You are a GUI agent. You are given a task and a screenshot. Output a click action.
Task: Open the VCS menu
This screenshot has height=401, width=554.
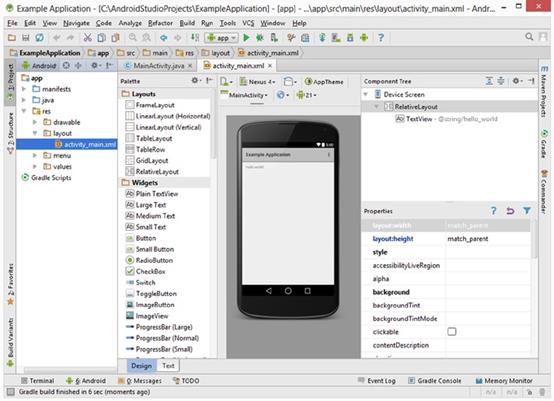click(x=248, y=23)
